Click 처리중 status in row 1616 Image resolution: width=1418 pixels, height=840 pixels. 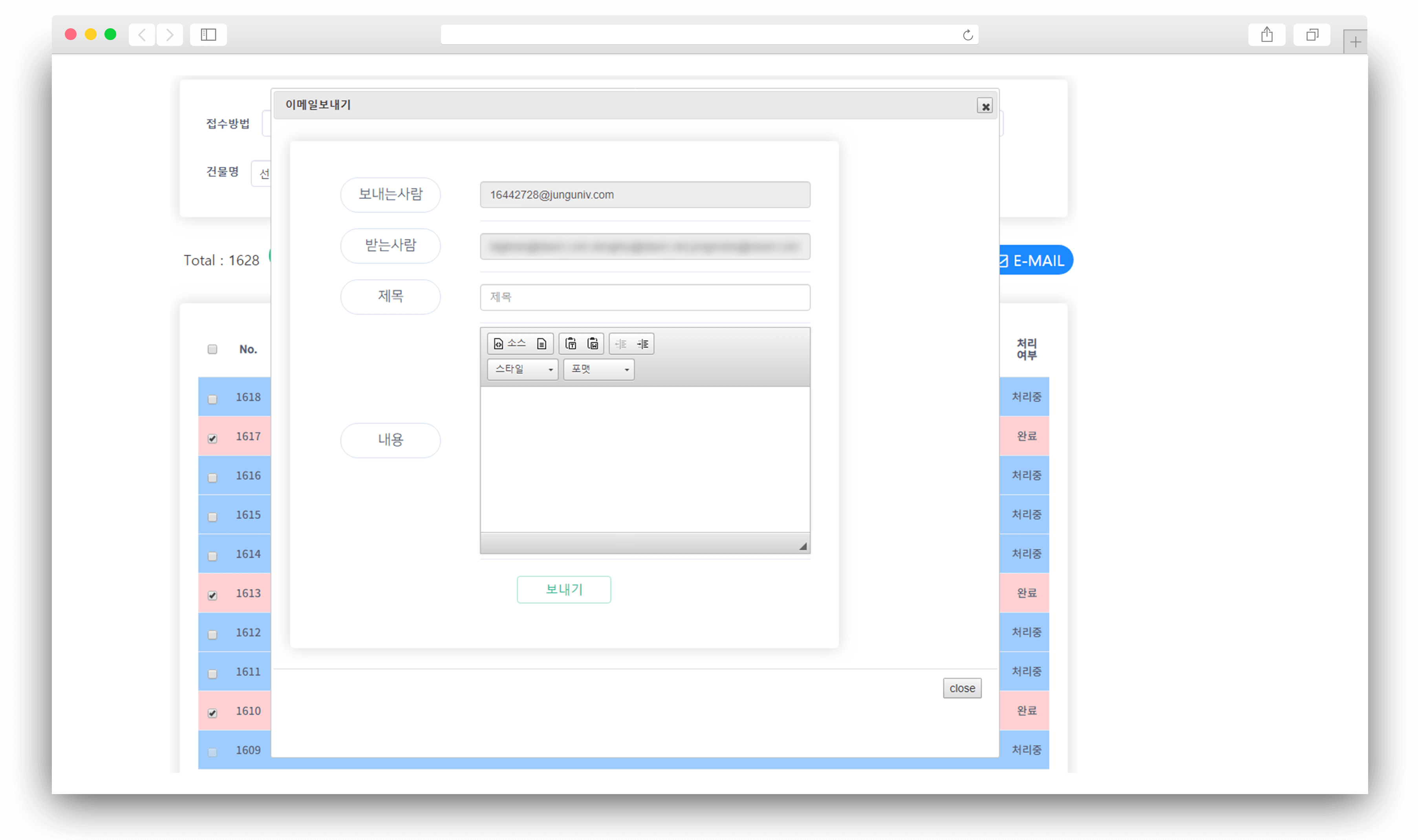pos(1026,475)
